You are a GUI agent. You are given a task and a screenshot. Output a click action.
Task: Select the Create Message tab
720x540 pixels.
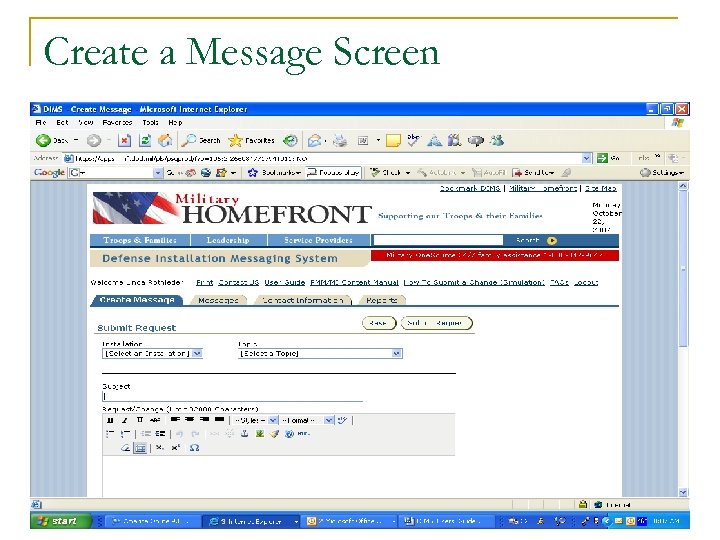137,300
